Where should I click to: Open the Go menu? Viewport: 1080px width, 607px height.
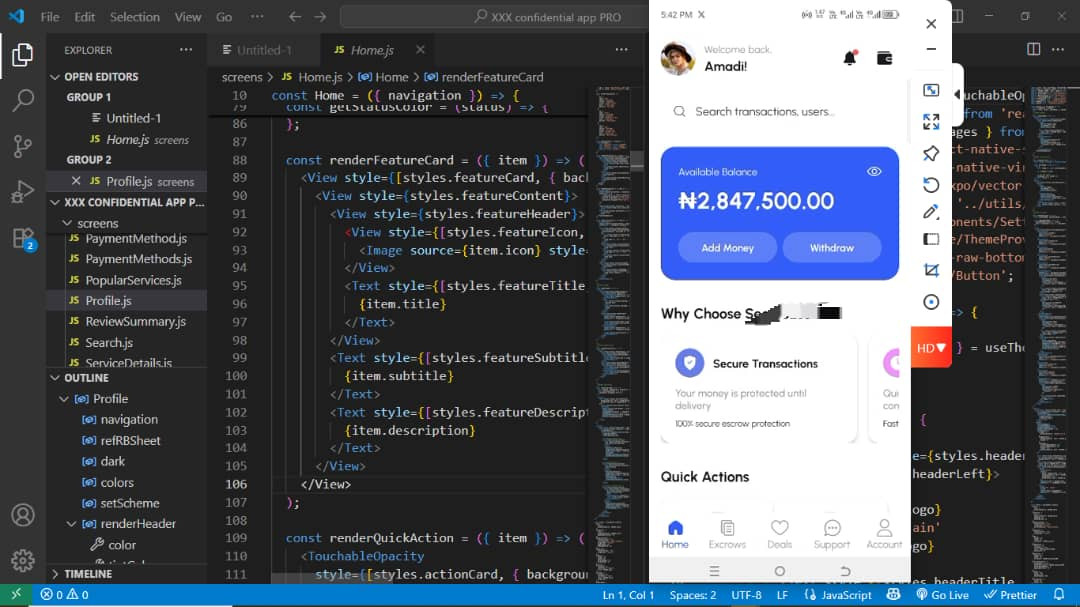click(x=224, y=17)
